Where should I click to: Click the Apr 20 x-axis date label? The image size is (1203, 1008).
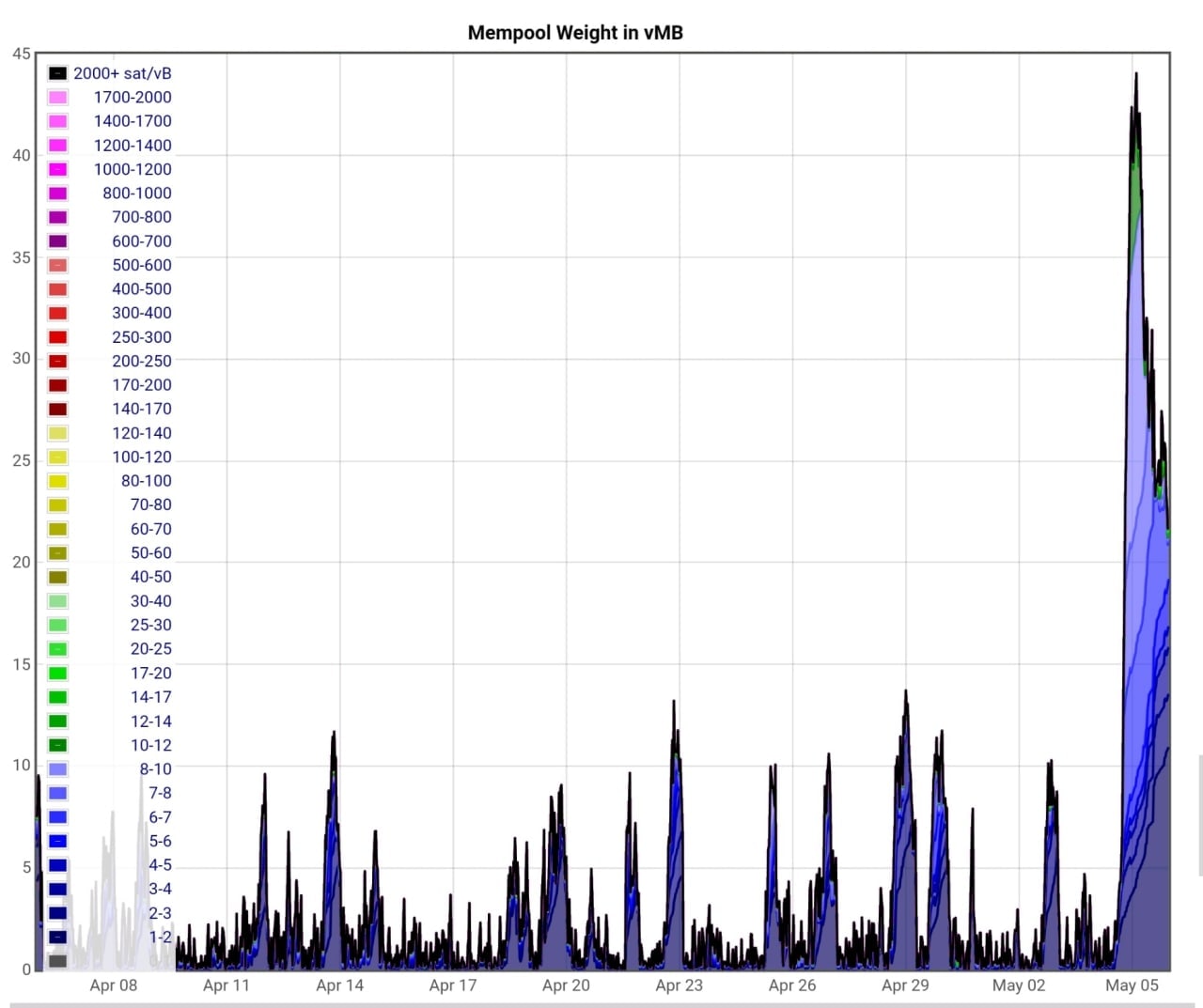(566, 985)
